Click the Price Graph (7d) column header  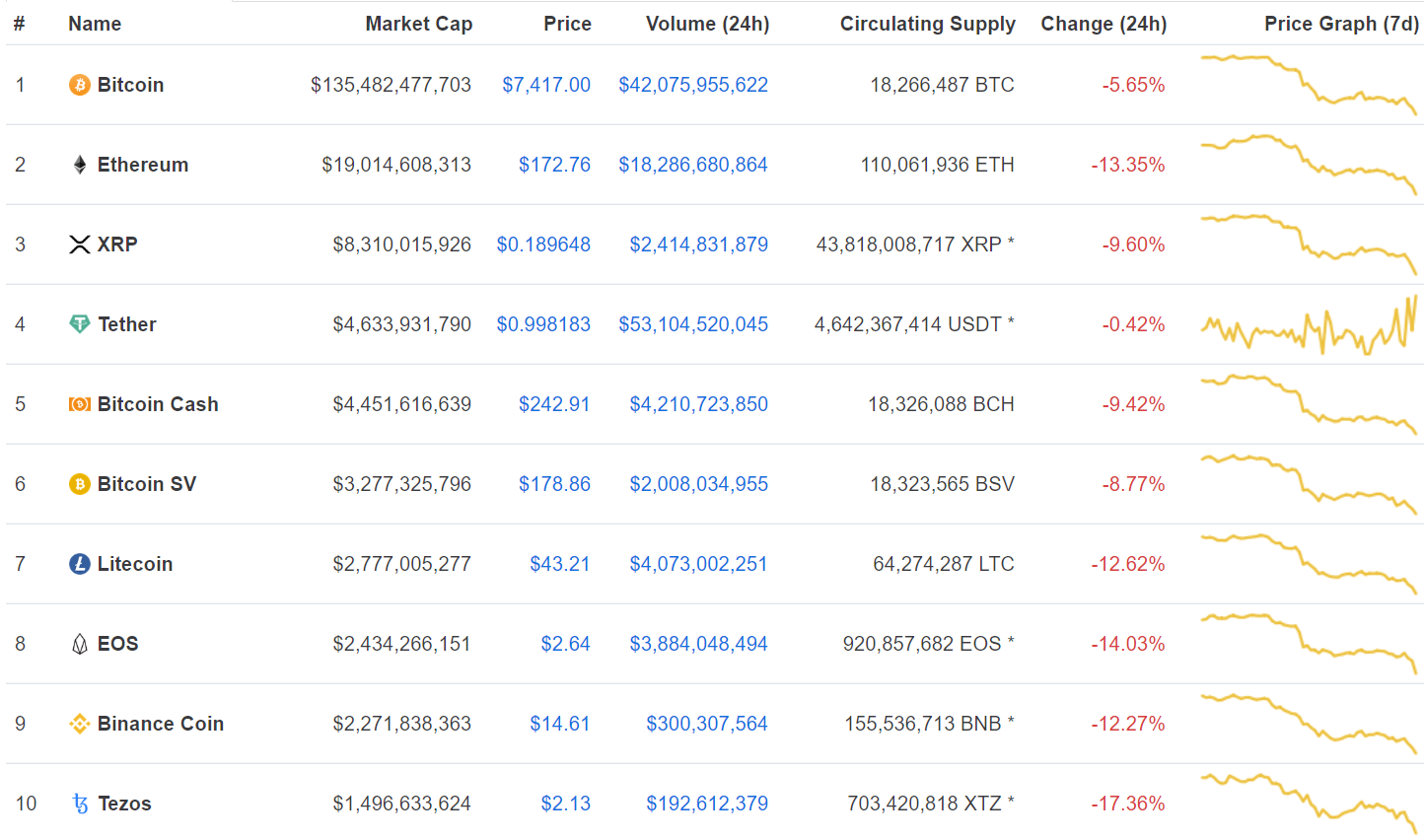[x=1342, y=24]
